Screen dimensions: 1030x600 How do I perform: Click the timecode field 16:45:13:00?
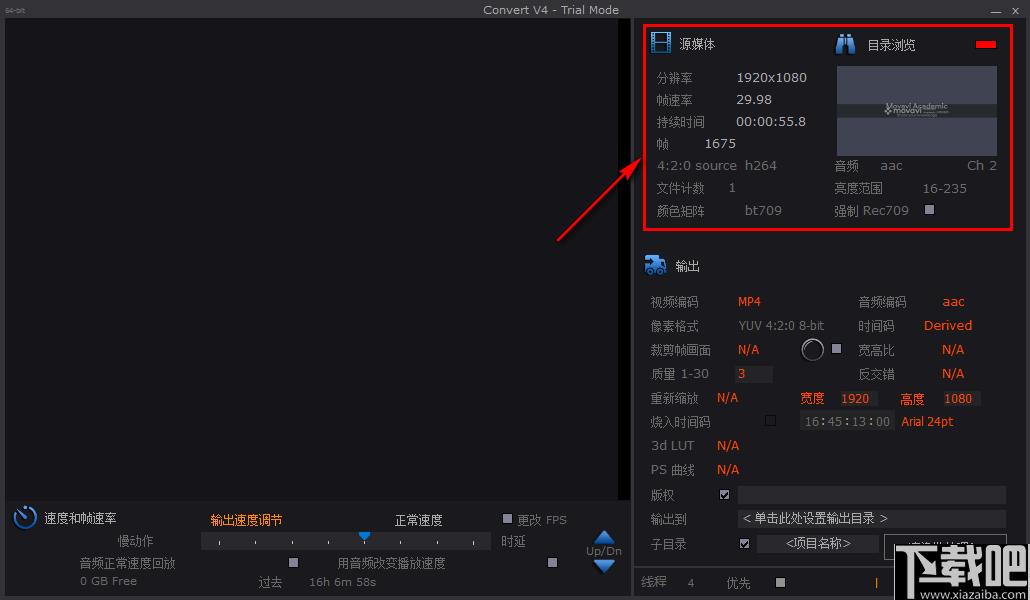(x=847, y=421)
